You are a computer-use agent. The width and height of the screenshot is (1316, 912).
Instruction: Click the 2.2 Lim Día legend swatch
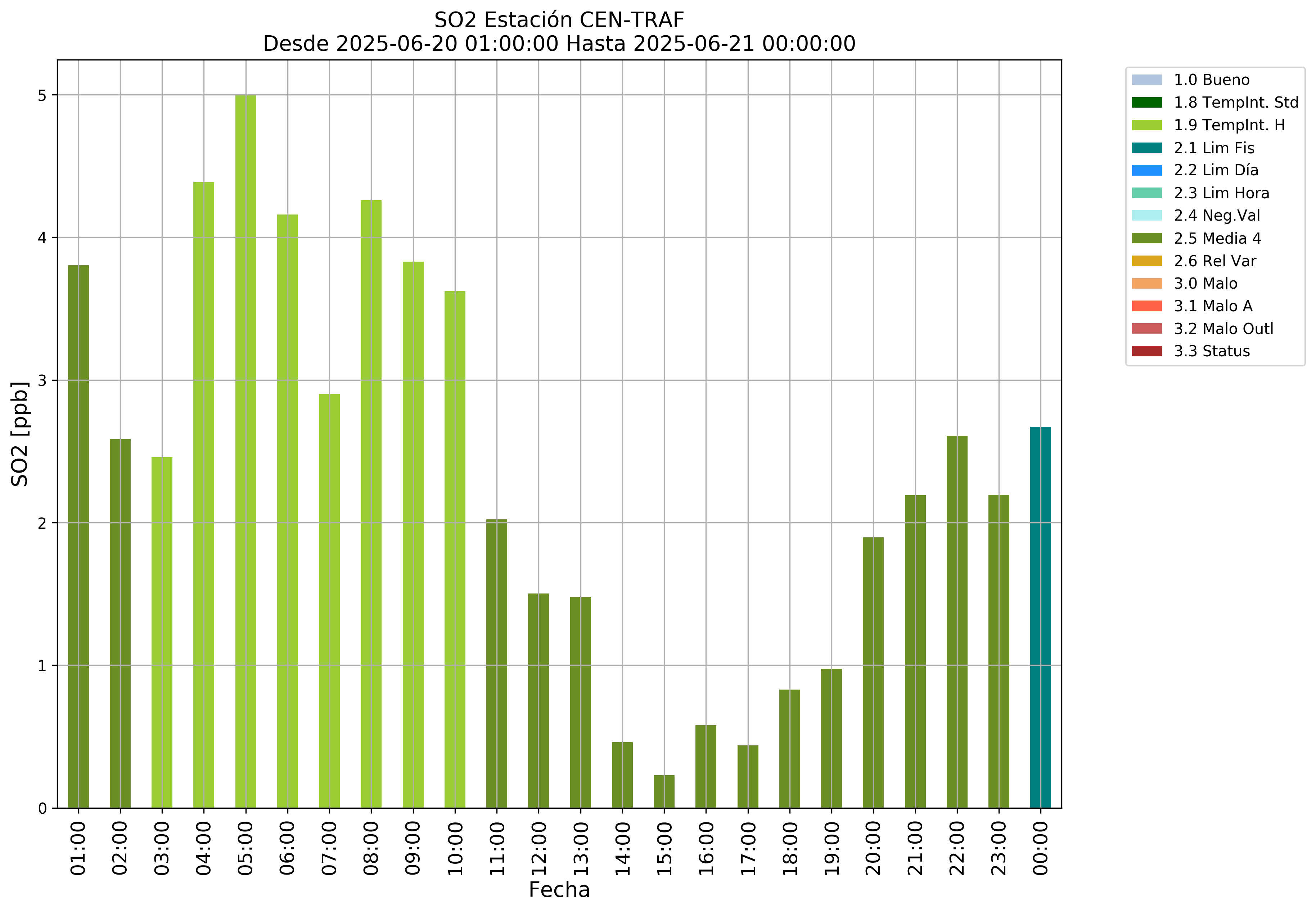[x=1146, y=170]
